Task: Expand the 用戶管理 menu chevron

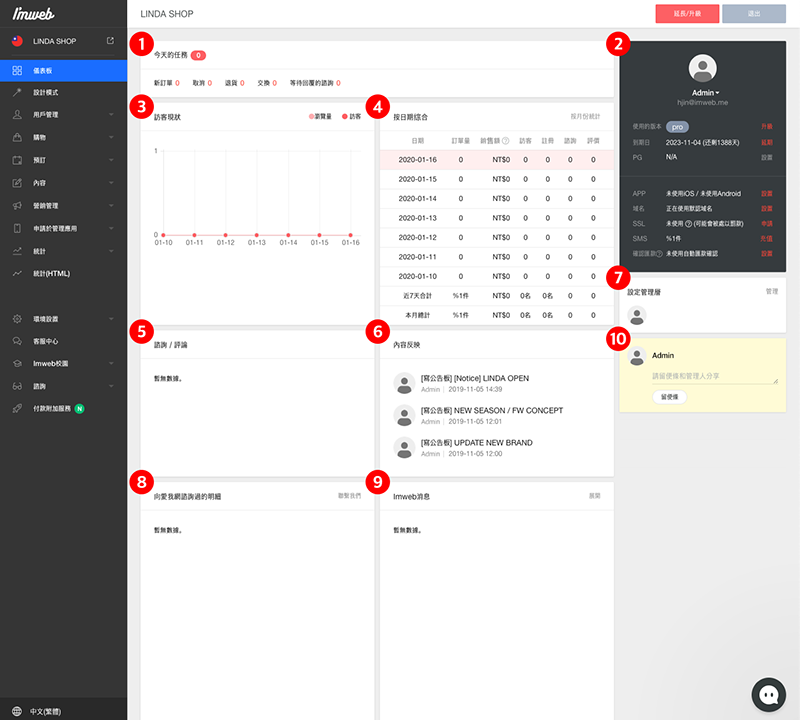Action: tap(111, 115)
